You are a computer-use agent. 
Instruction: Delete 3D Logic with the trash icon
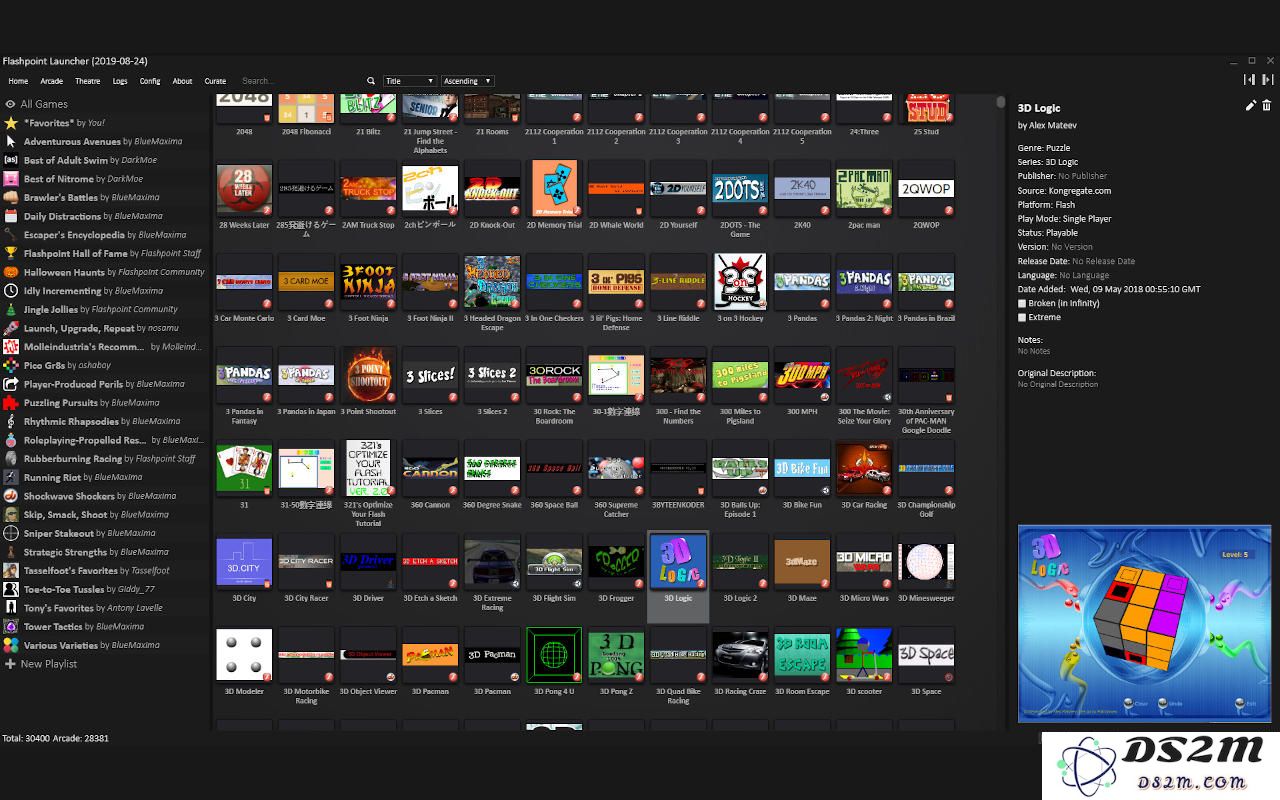[x=1266, y=105]
